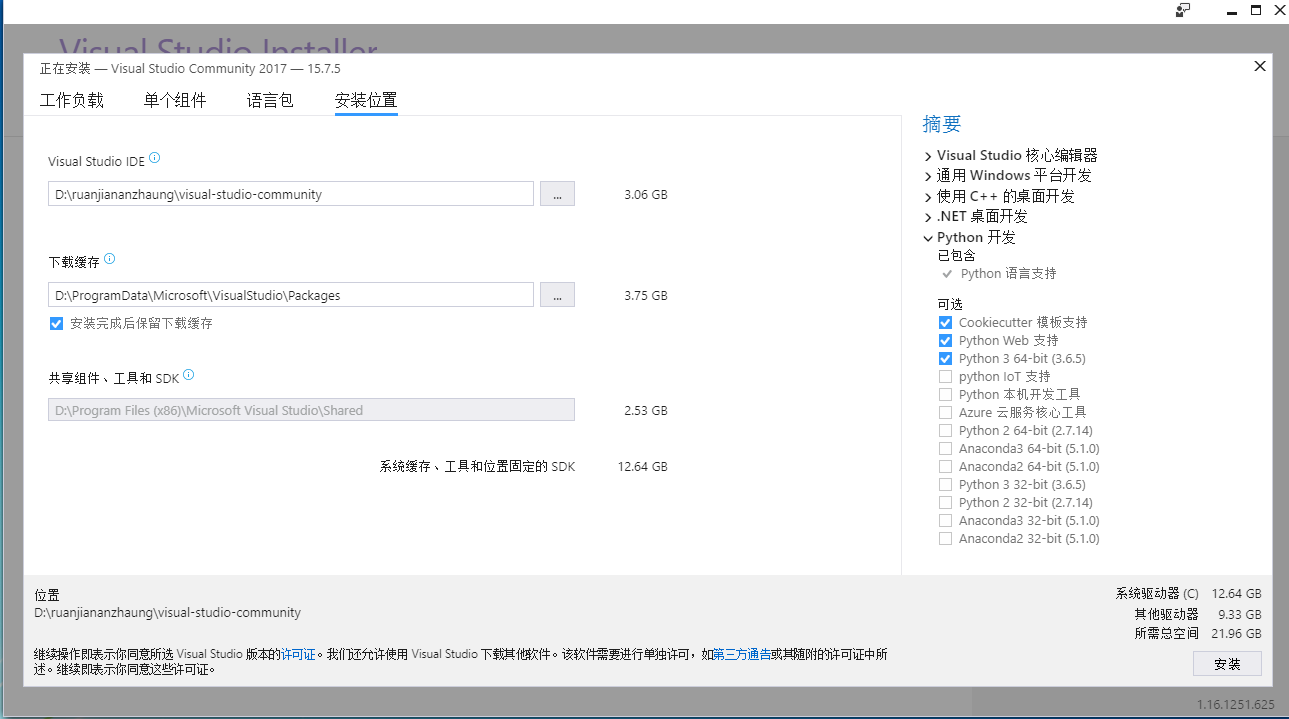Open the 第三方通告 link
1289x719 pixels.
coord(741,654)
